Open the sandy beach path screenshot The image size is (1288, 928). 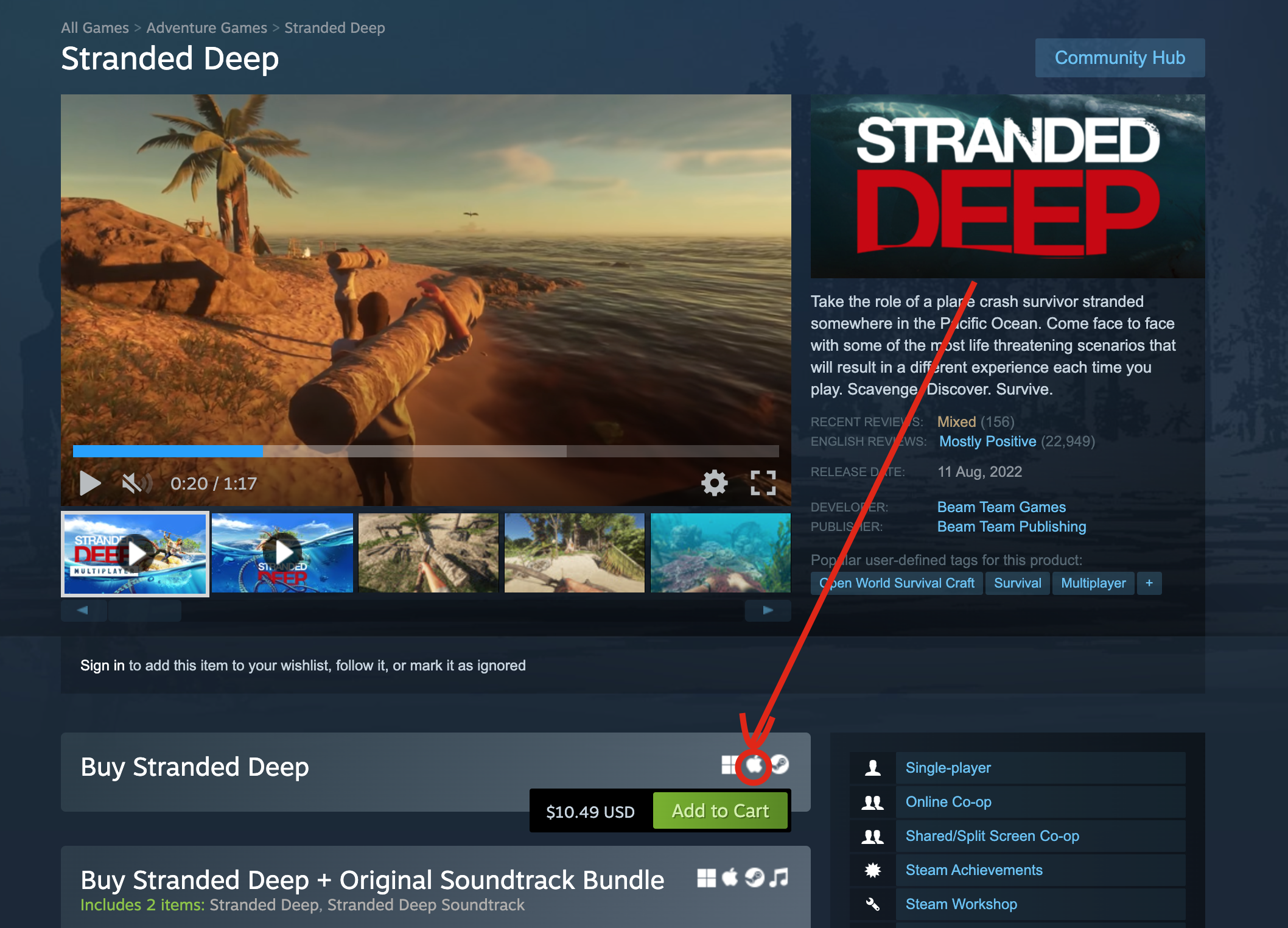575,553
